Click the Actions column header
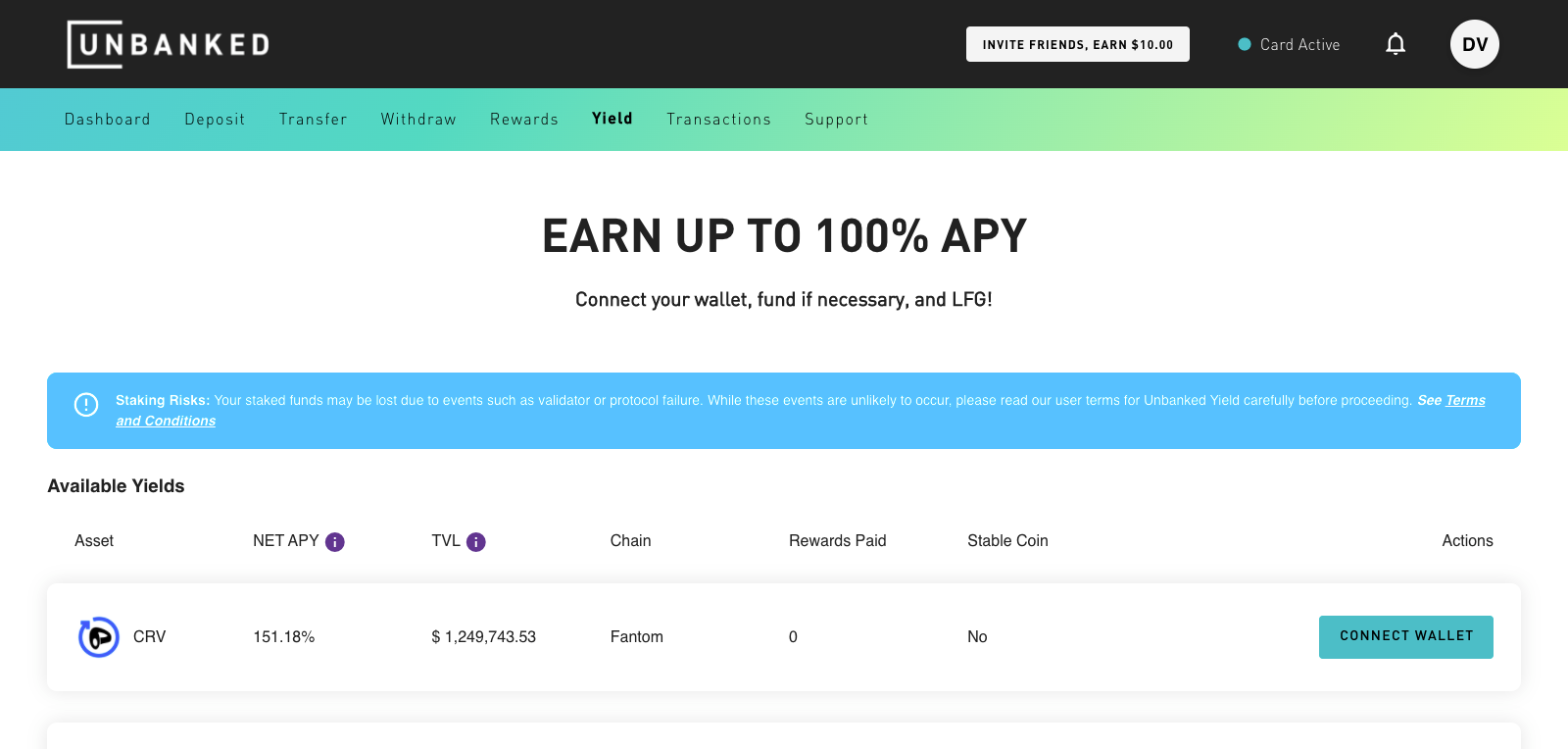This screenshot has width=1568, height=749. [1468, 541]
